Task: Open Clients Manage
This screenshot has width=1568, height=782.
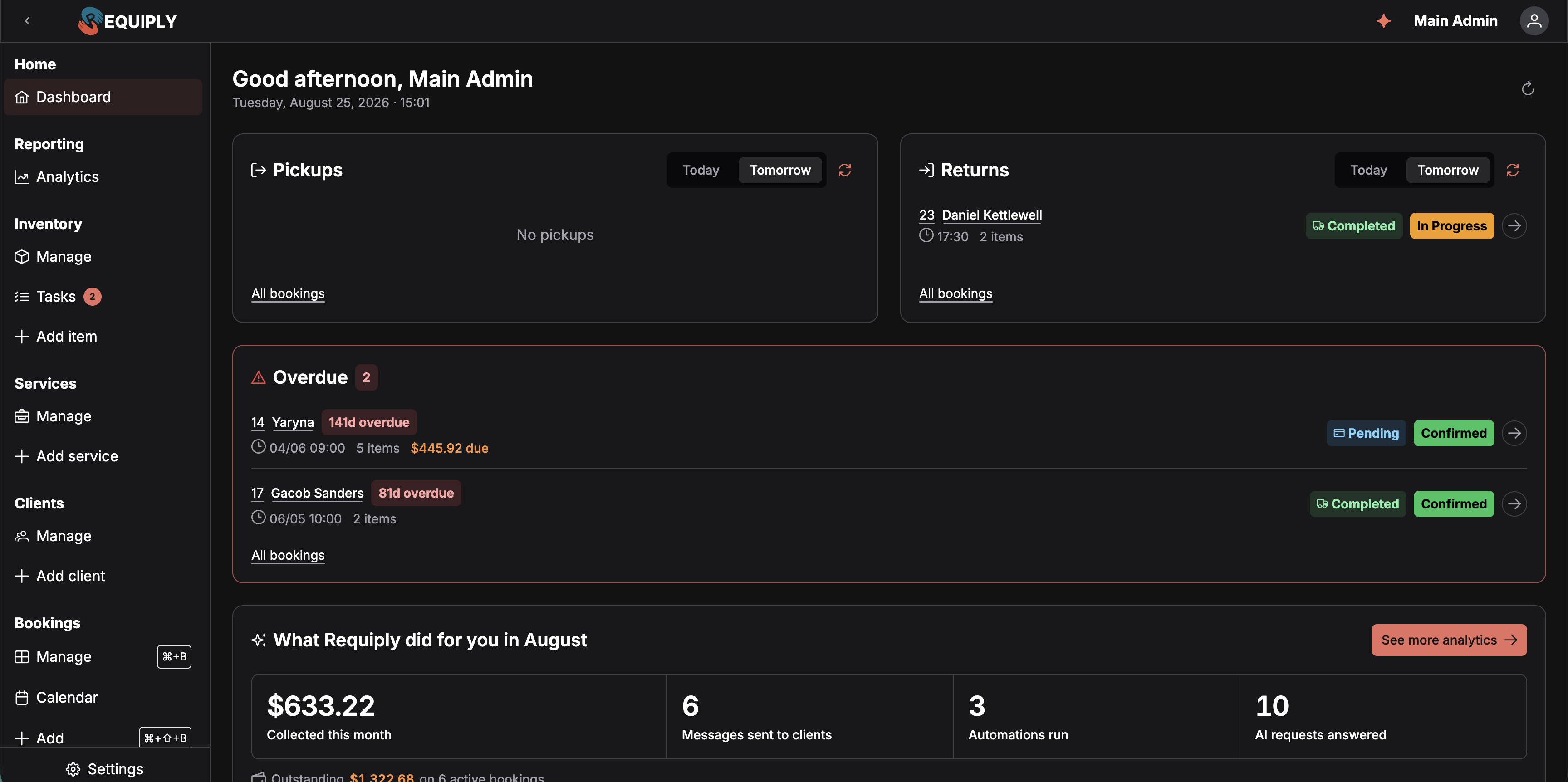Action: [103, 536]
